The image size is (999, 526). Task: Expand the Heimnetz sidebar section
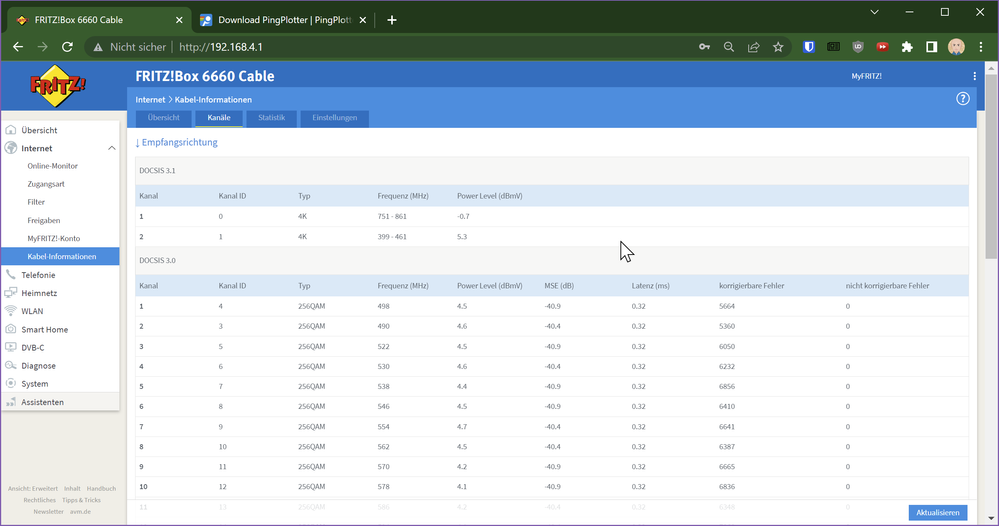click(x=39, y=293)
